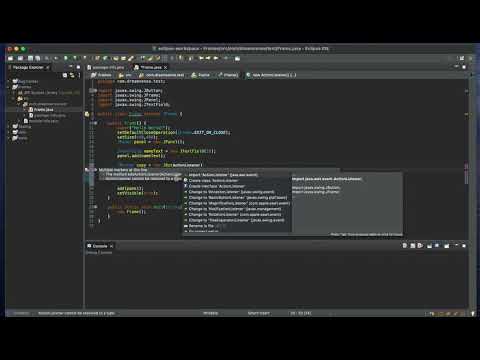Click src segment in editor breadcrumb
Screen dimensions: 480x360
click(125, 75)
